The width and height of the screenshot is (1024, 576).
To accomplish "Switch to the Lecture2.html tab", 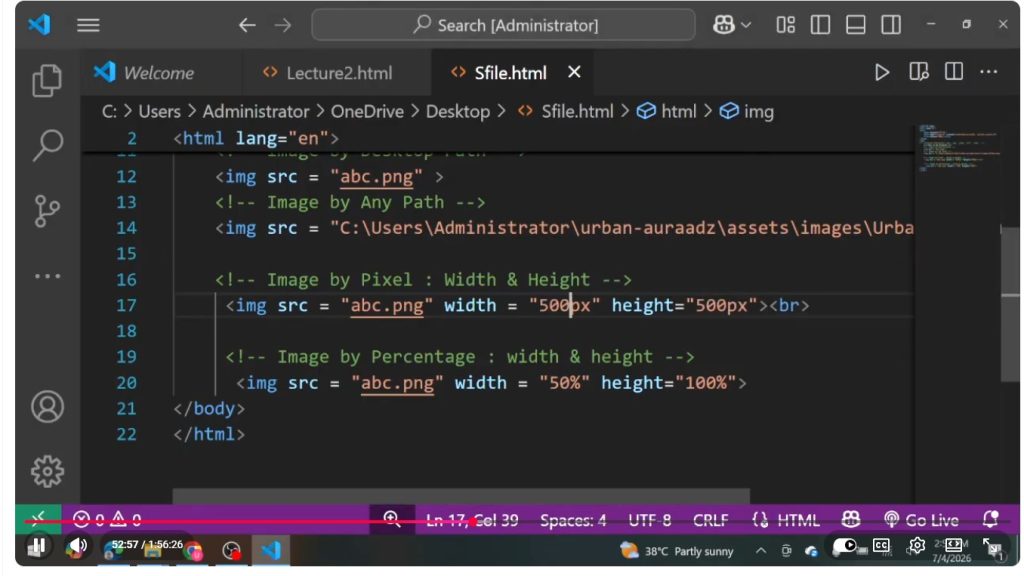I will pyautogui.click(x=327, y=72).
